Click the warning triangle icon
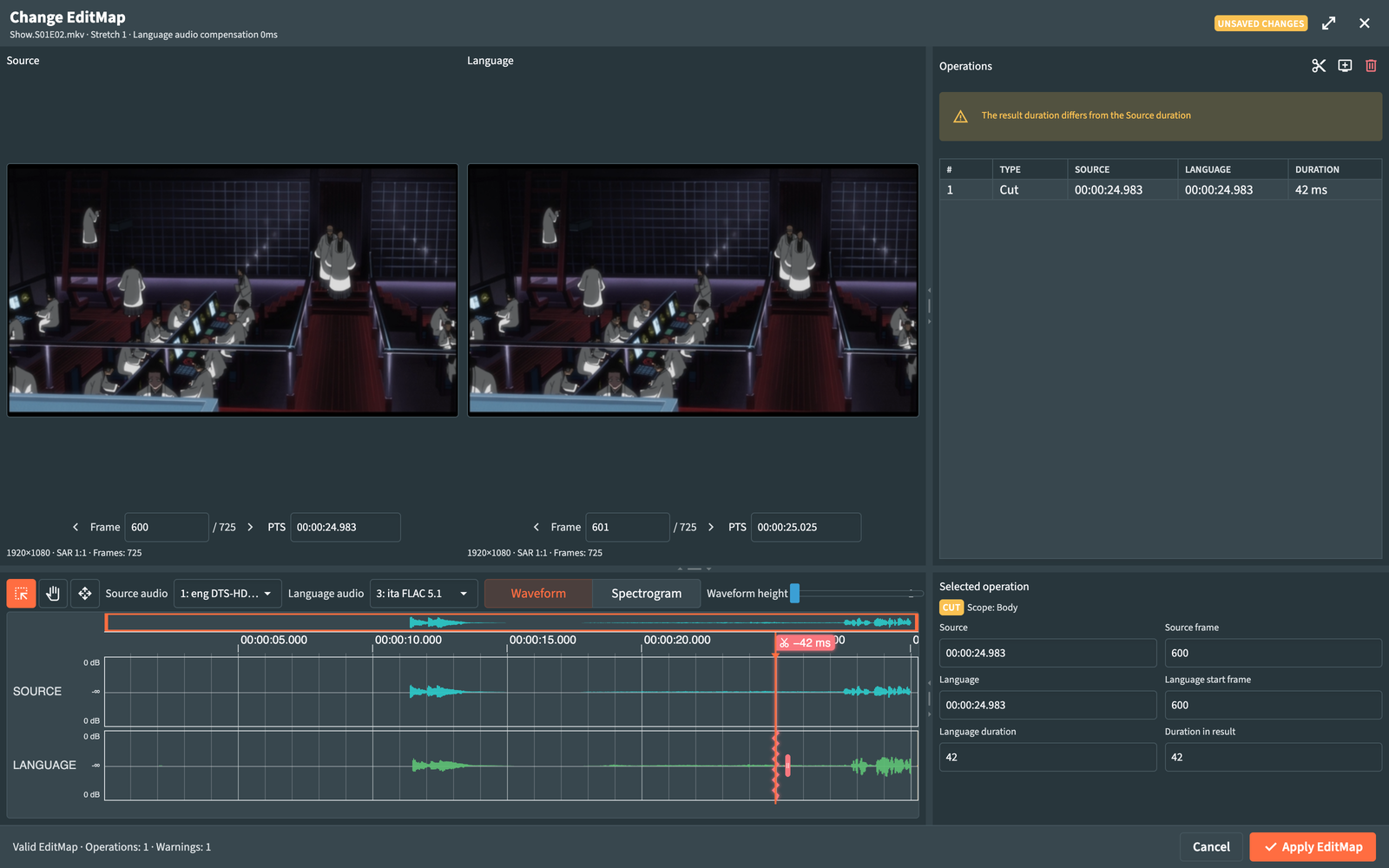This screenshot has height=868, width=1389. (960, 116)
